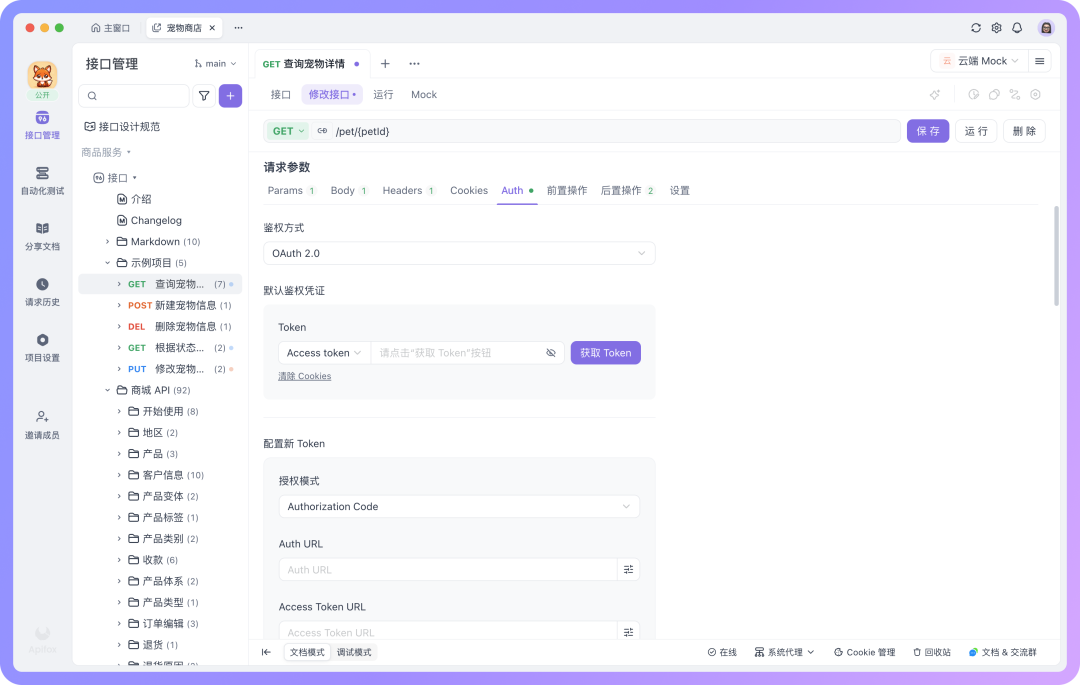Open 请求历史 sidebar section

42,293
